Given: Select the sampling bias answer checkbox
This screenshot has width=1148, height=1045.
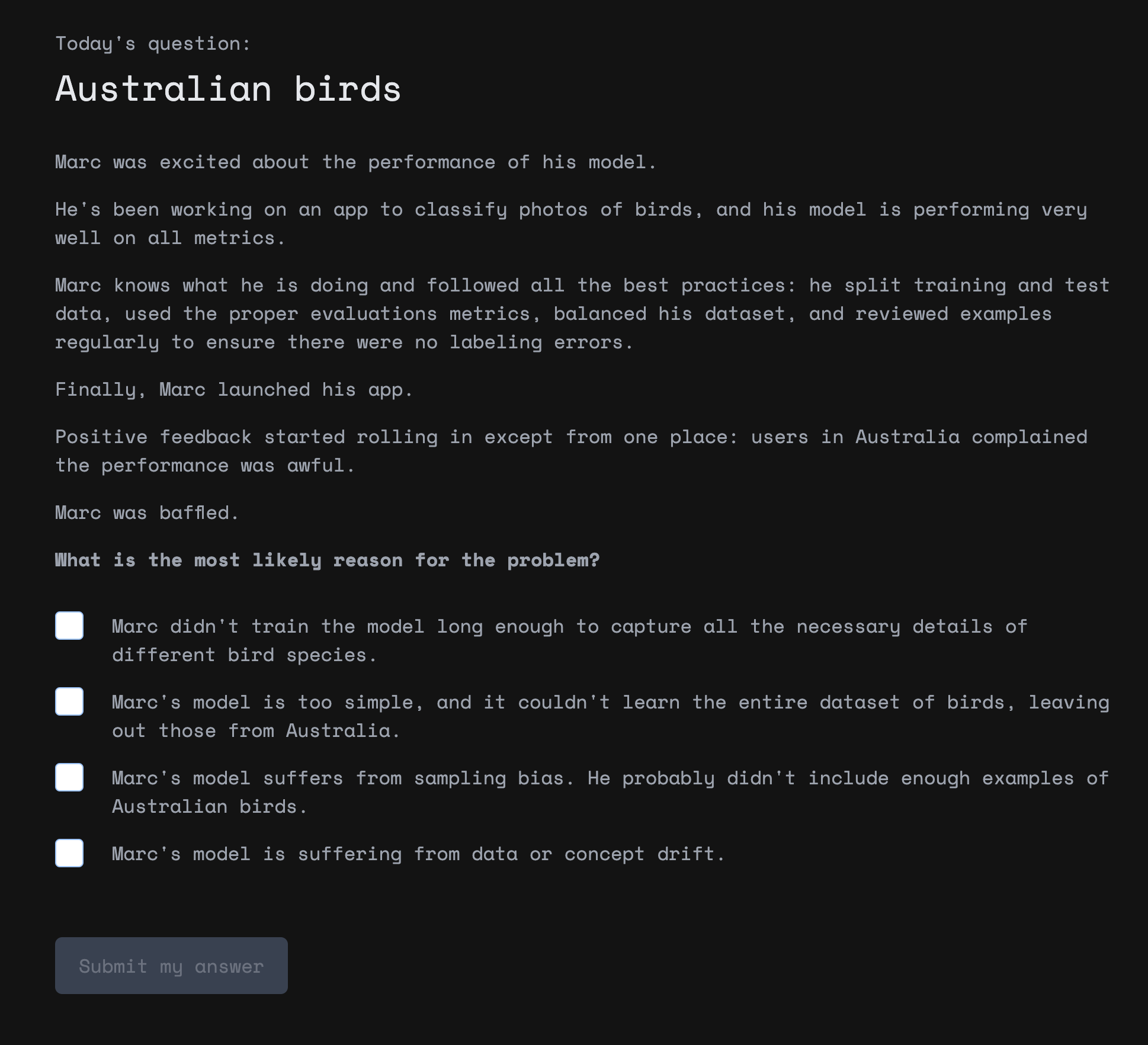Looking at the screenshot, I should pos(69,777).
